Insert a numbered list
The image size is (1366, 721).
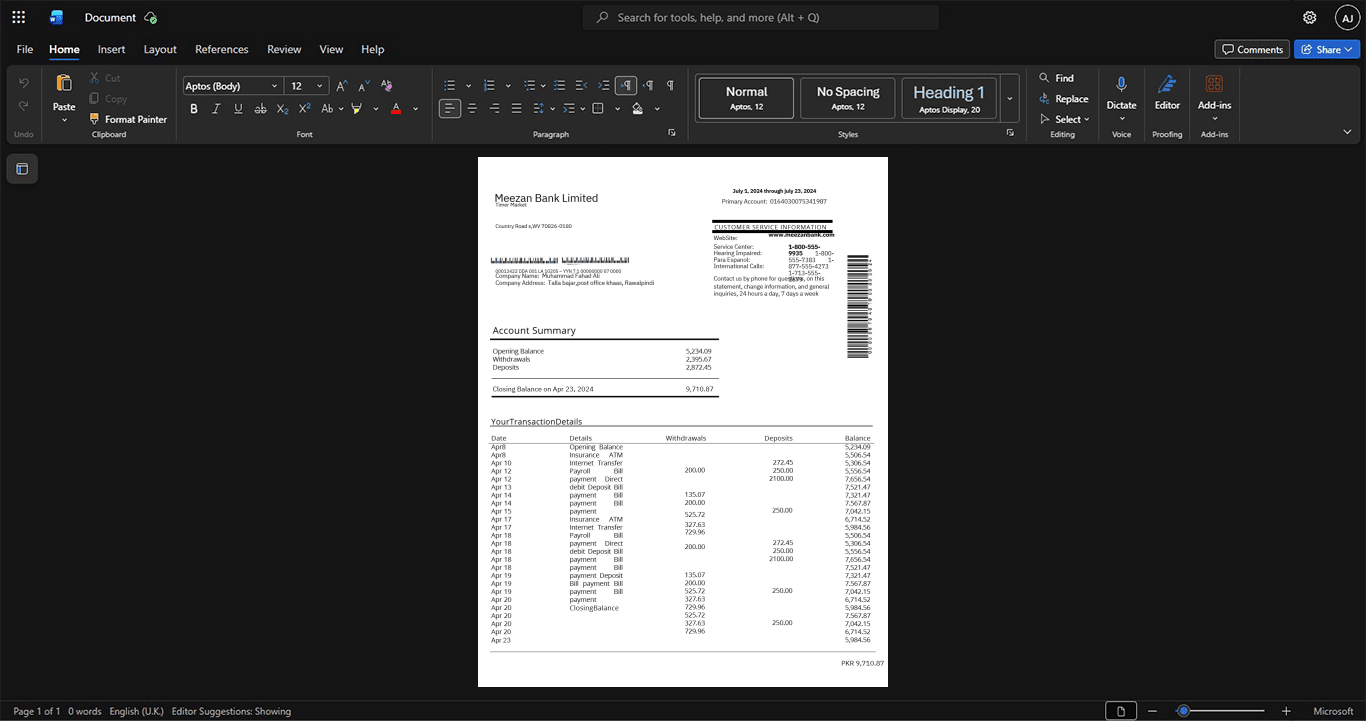[489, 86]
